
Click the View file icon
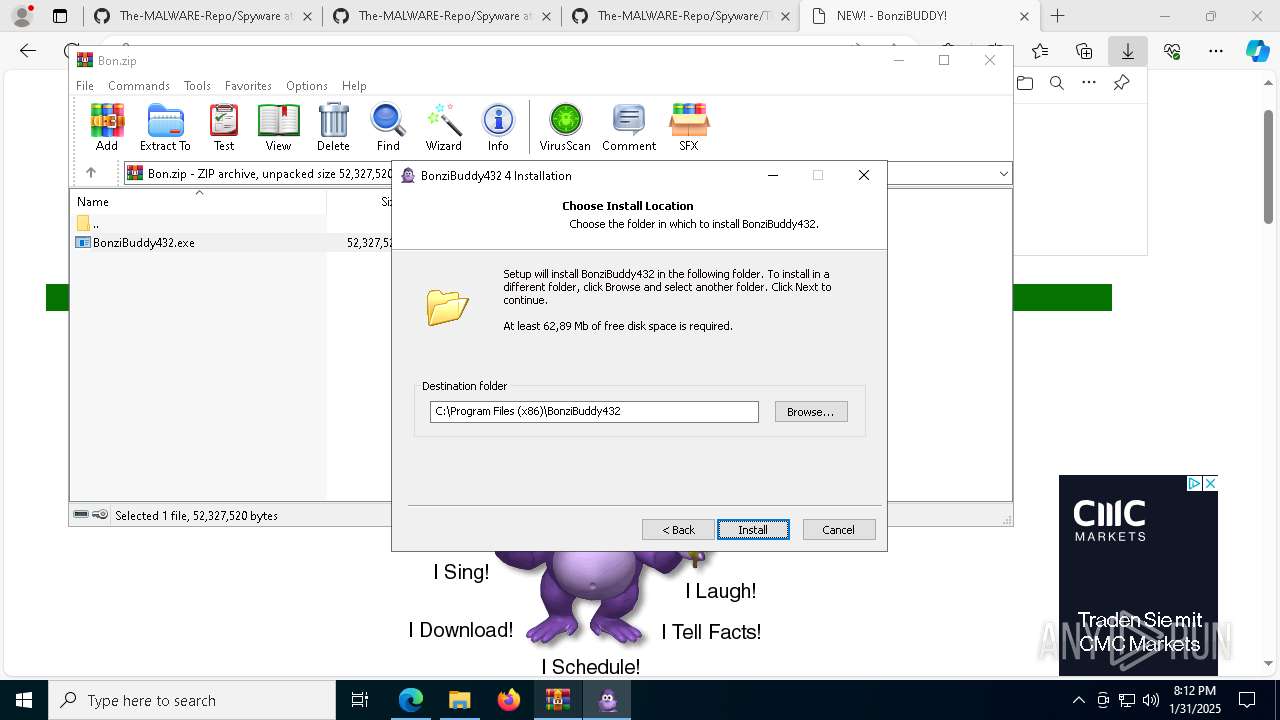tap(278, 127)
